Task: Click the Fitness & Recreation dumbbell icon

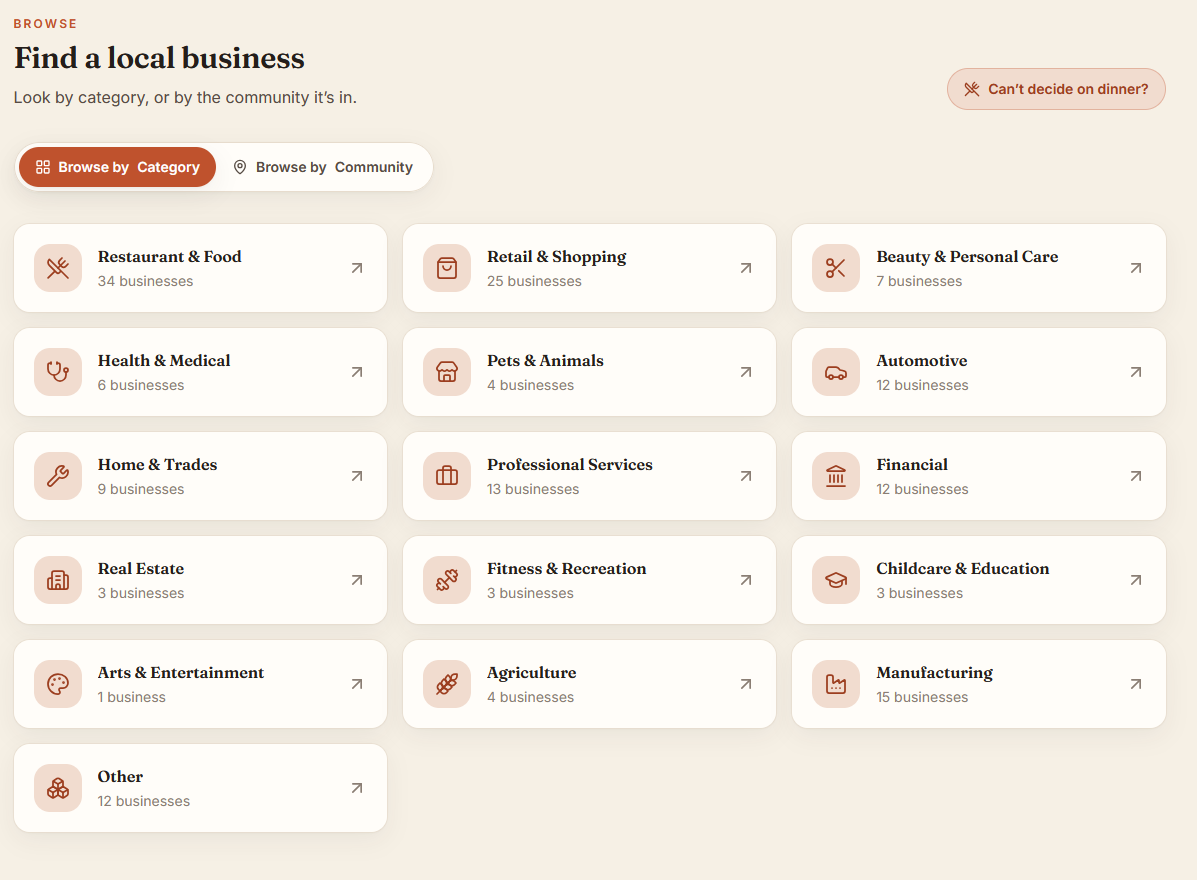Action: pyautogui.click(x=447, y=580)
